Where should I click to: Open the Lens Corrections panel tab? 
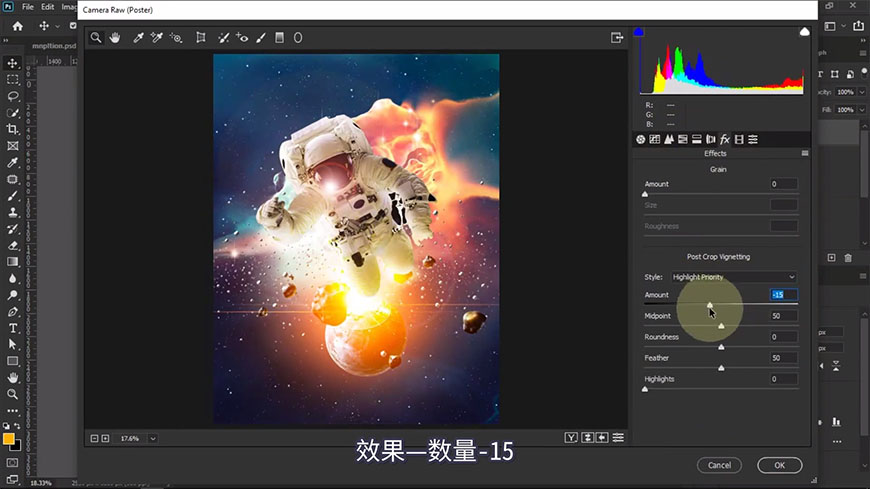click(711, 139)
